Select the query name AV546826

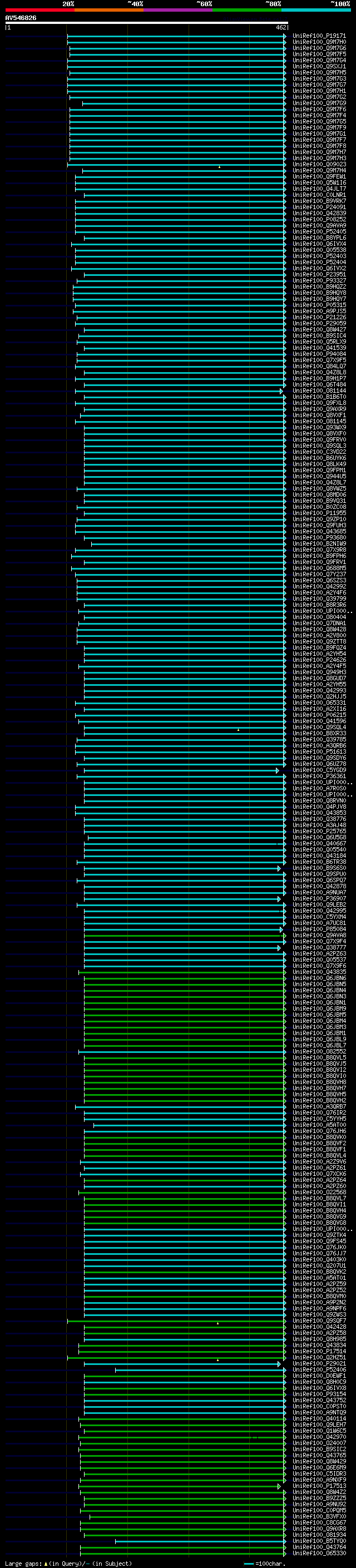21,18
